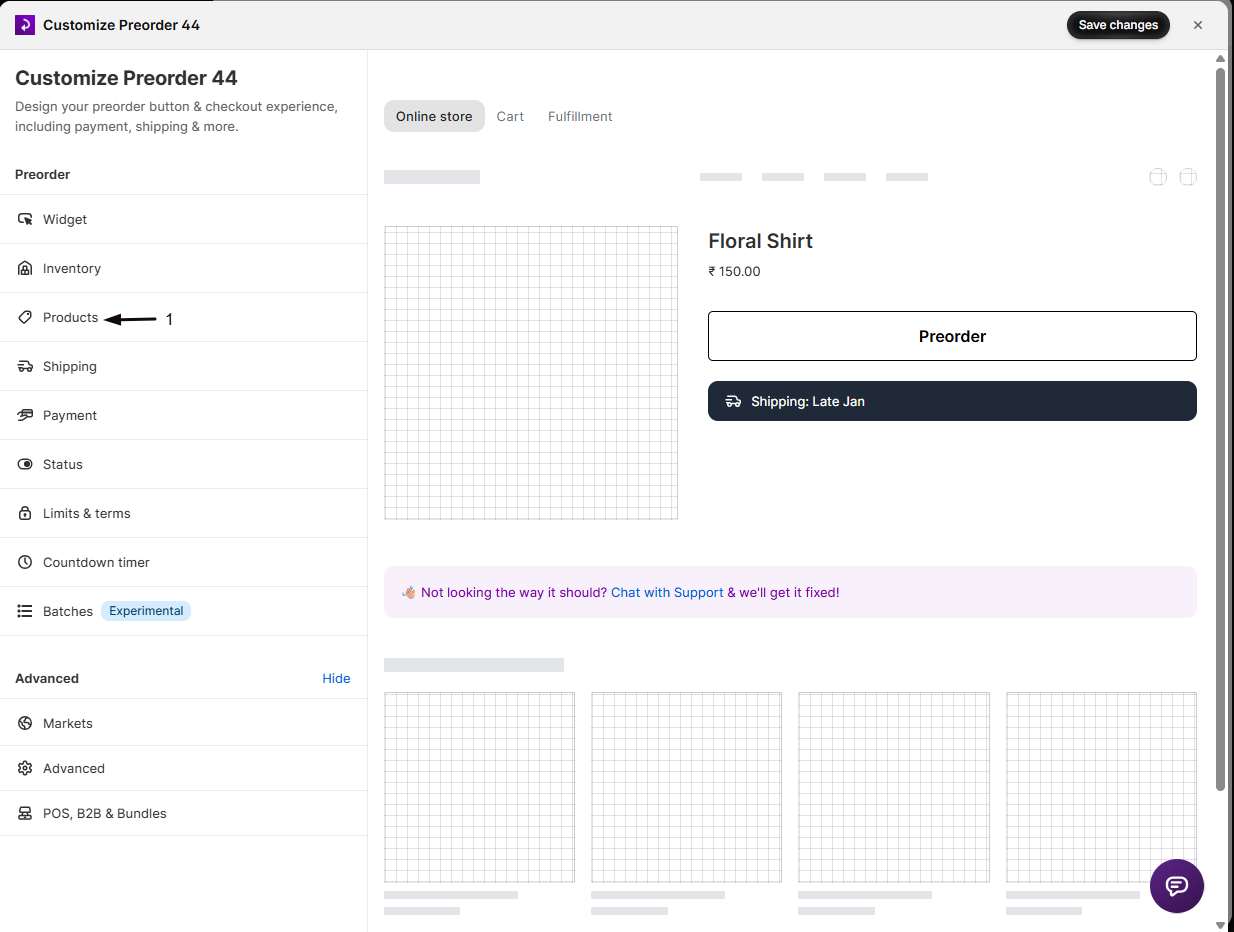Click the ₹ 150.00 price text
Image resolution: width=1234 pixels, height=932 pixels.
click(734, 271)
